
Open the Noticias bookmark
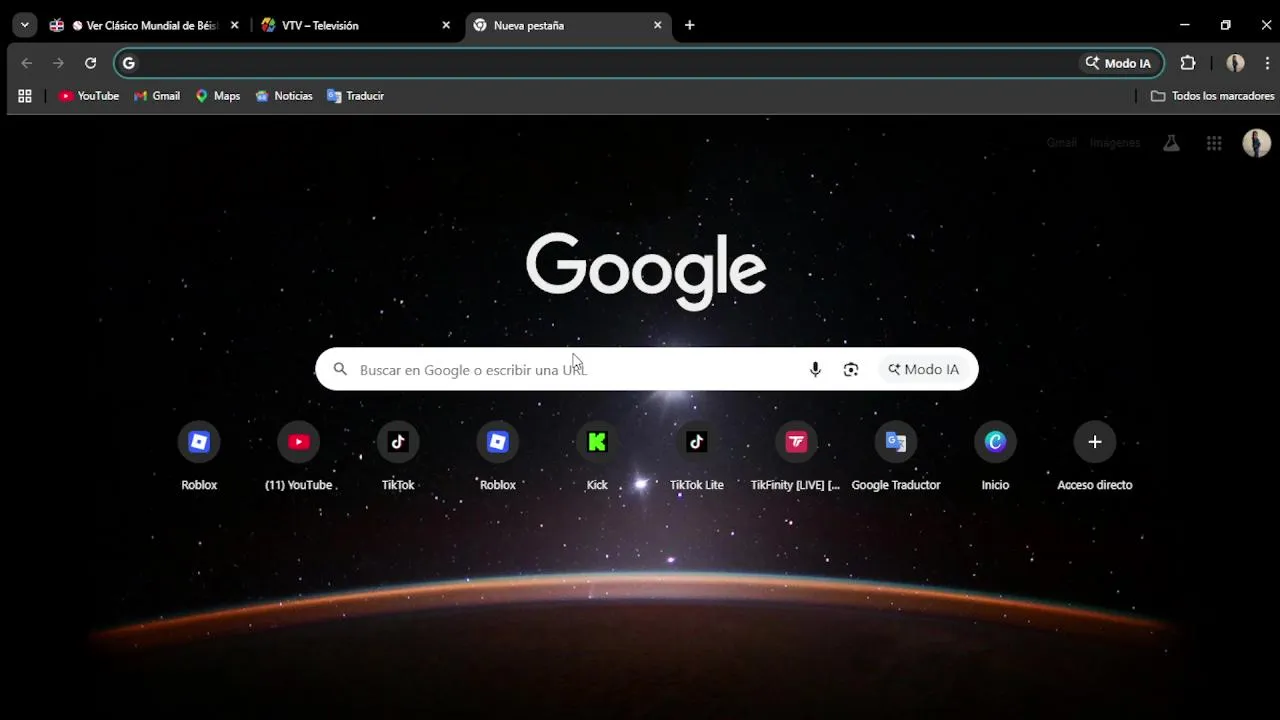pyautogui.click(x=284, y=96)
